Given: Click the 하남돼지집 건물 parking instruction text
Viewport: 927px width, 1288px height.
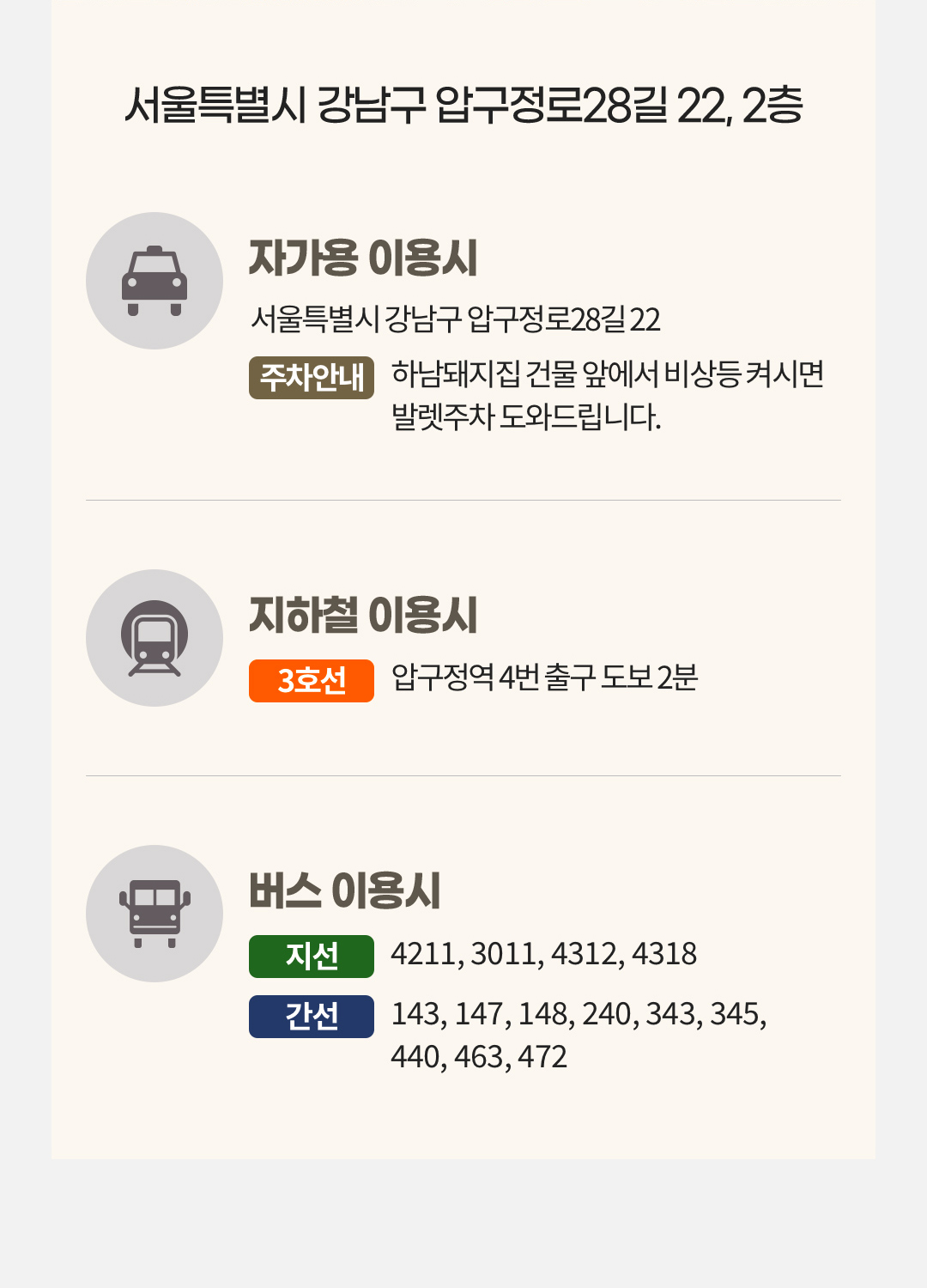Looking at the screenshot, I should 608,374.
